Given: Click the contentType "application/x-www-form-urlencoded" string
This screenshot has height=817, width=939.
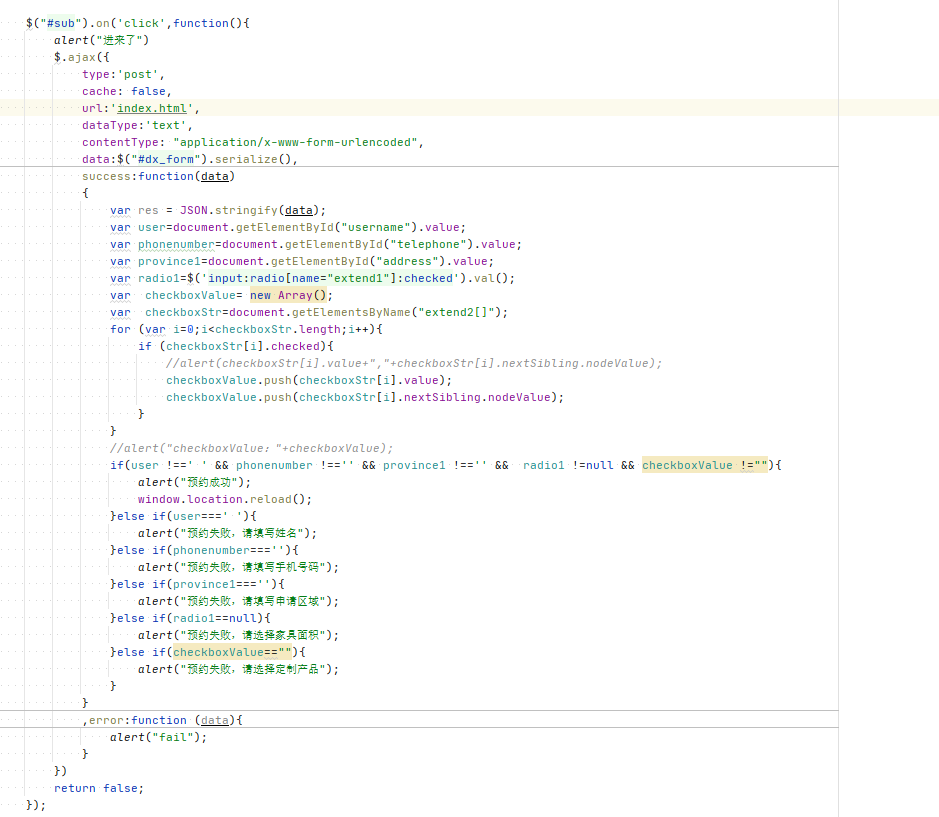Looking at the screenshot, I should [295, 143].
